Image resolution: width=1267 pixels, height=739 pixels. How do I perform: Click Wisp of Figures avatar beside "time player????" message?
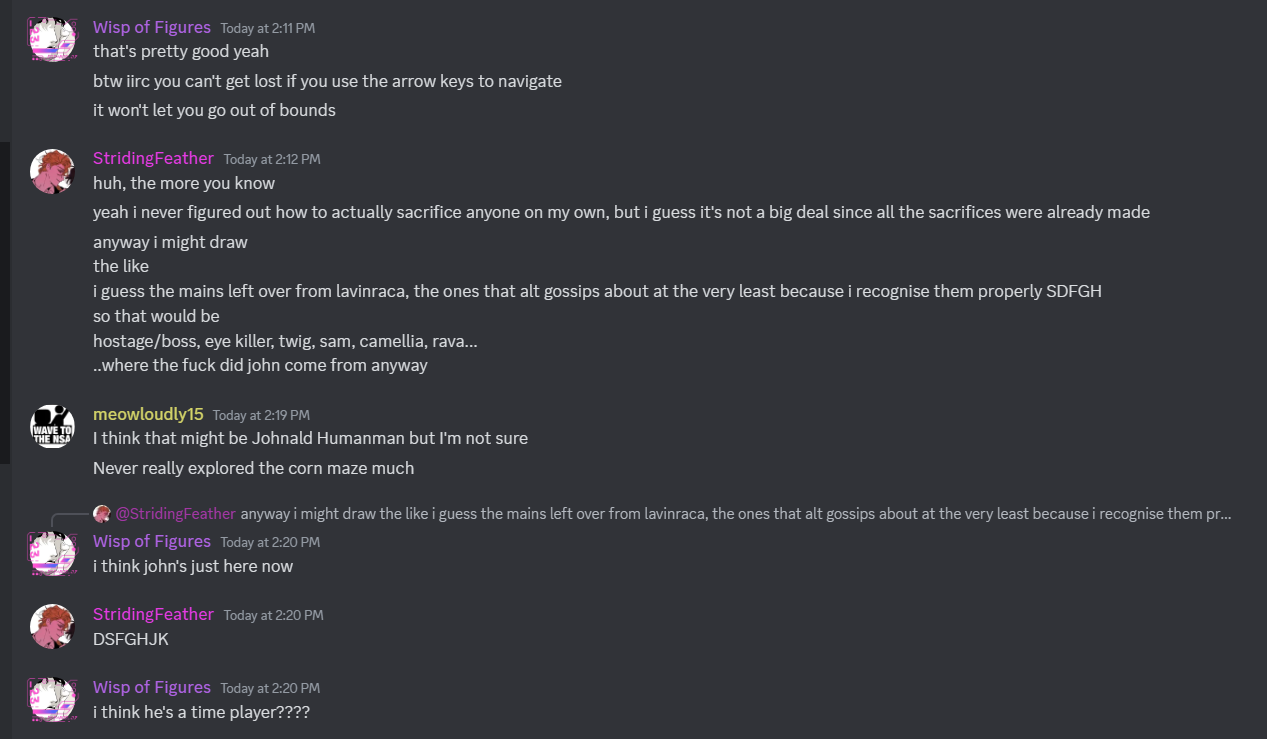tap(52, 699)
